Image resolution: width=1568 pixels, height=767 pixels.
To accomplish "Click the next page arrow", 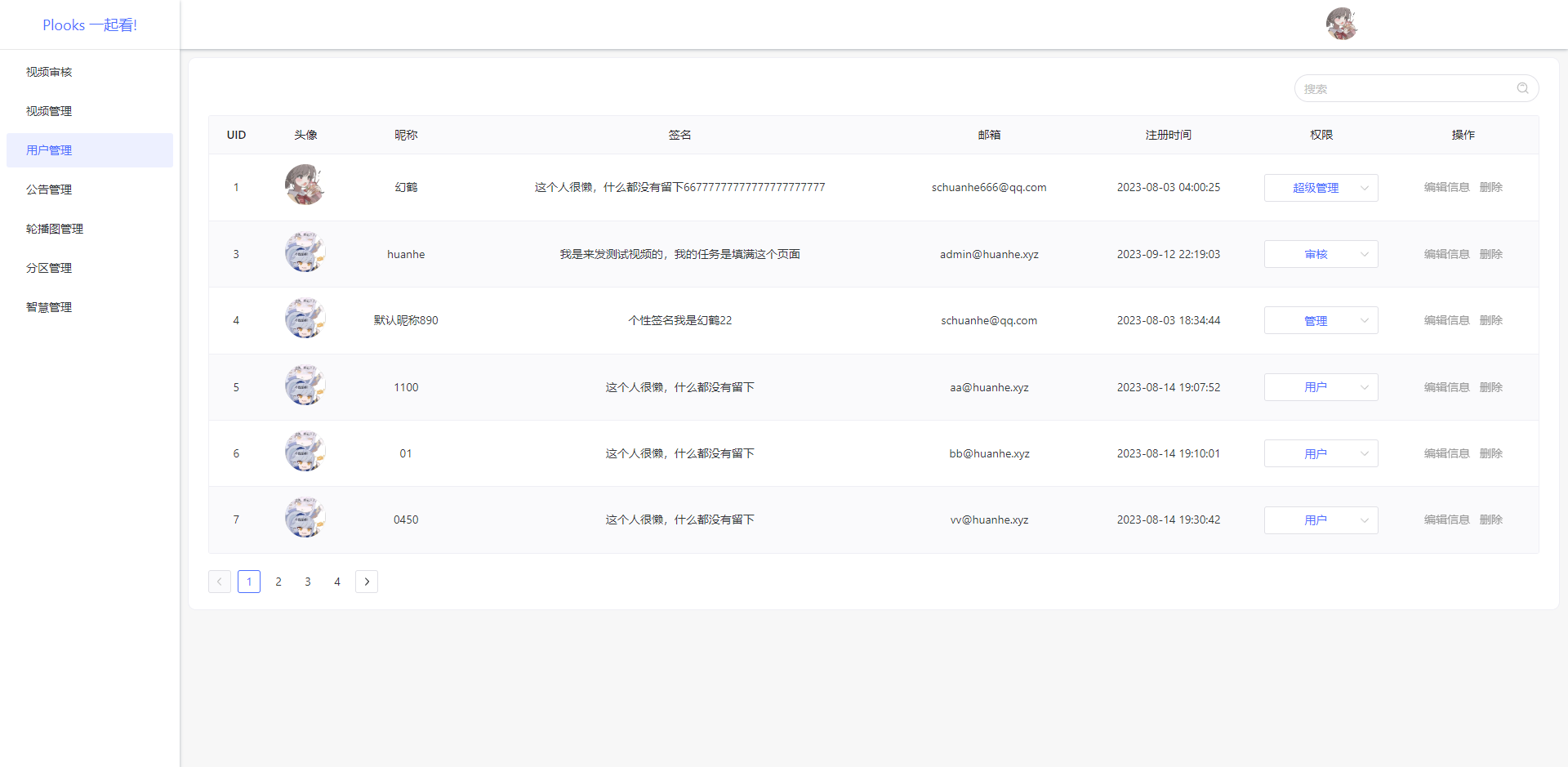I will click(366, 581).
